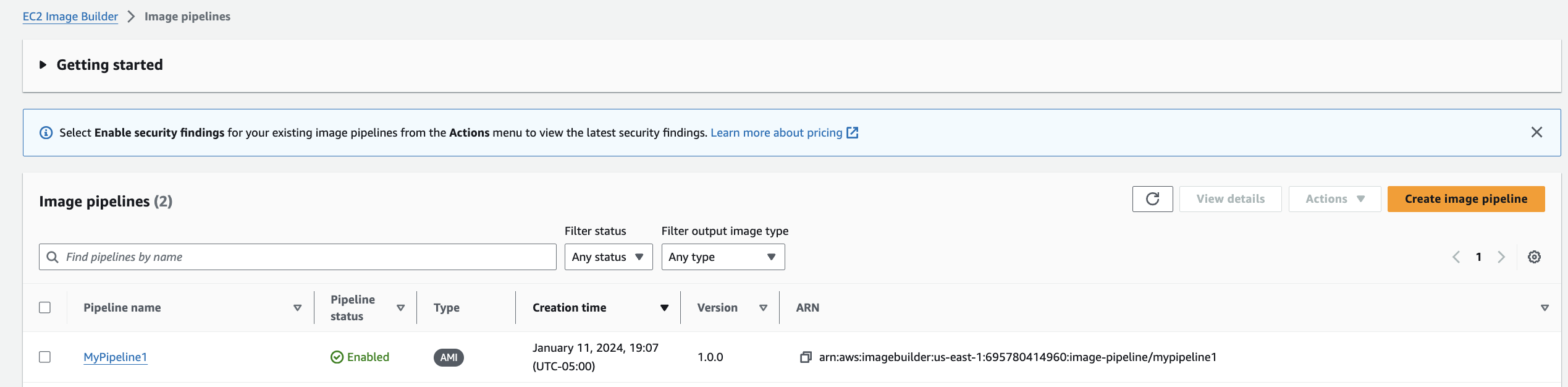Image resolution: width=1568 pixels, height=387 pixels.
Task: Copy the MyPipeline1 ARN with copy icon
Action: coord(805,357)
